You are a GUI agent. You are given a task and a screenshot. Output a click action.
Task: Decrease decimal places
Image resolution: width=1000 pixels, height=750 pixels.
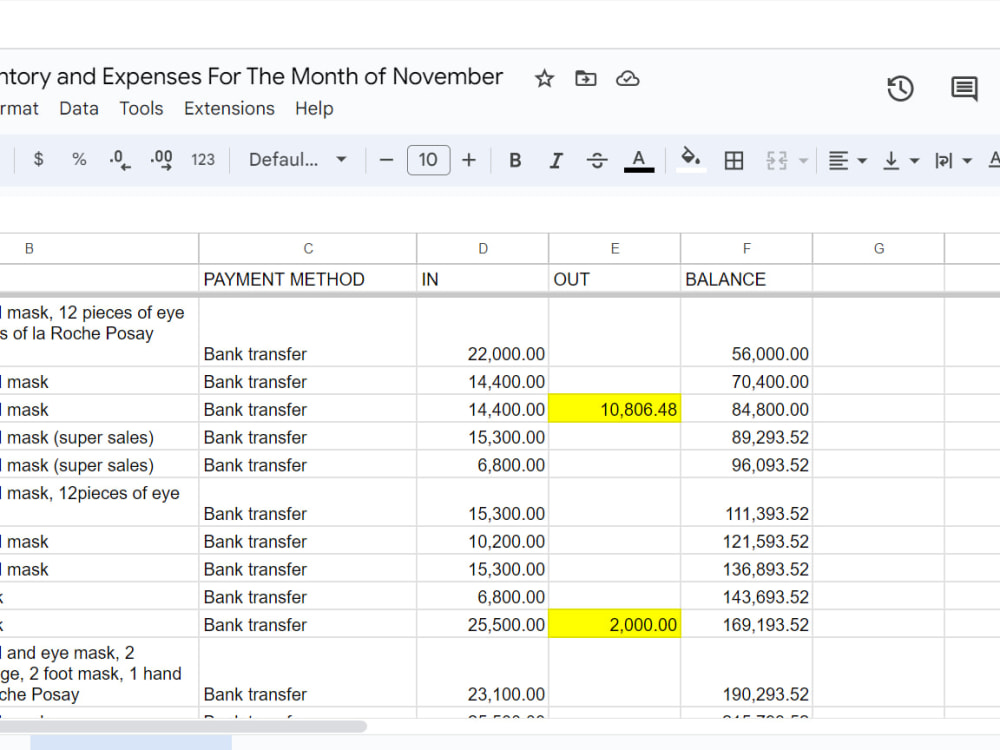(x=120, y=159)
